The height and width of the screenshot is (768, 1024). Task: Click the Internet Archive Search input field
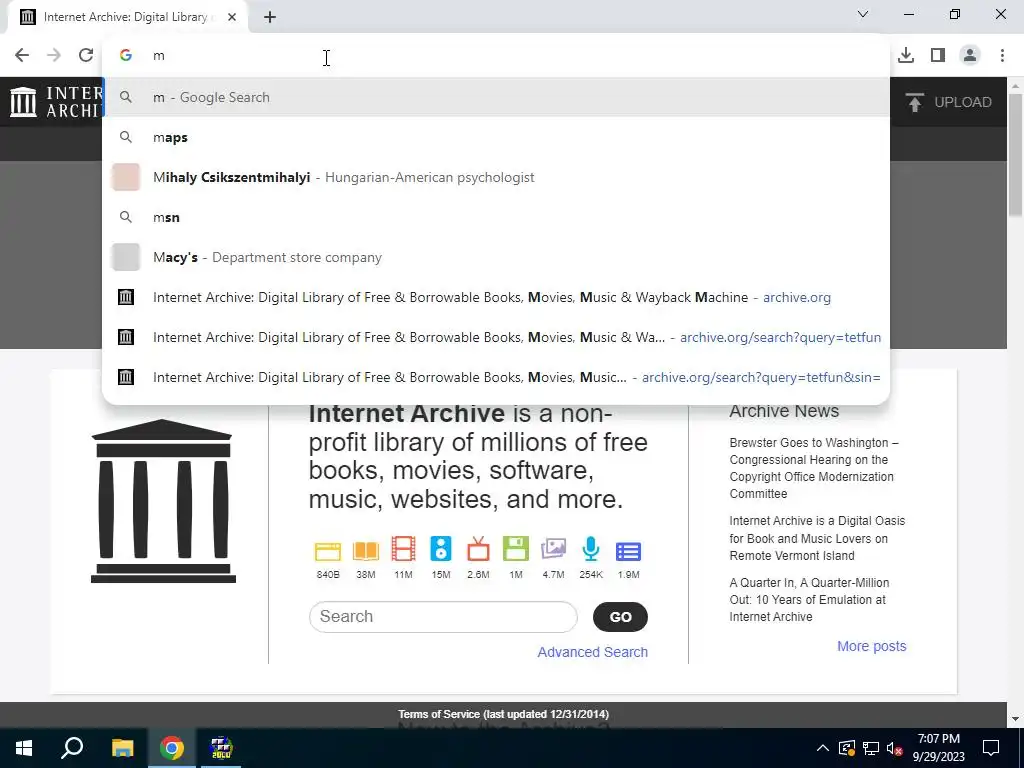pyautogui.click(x=443, y=616)
